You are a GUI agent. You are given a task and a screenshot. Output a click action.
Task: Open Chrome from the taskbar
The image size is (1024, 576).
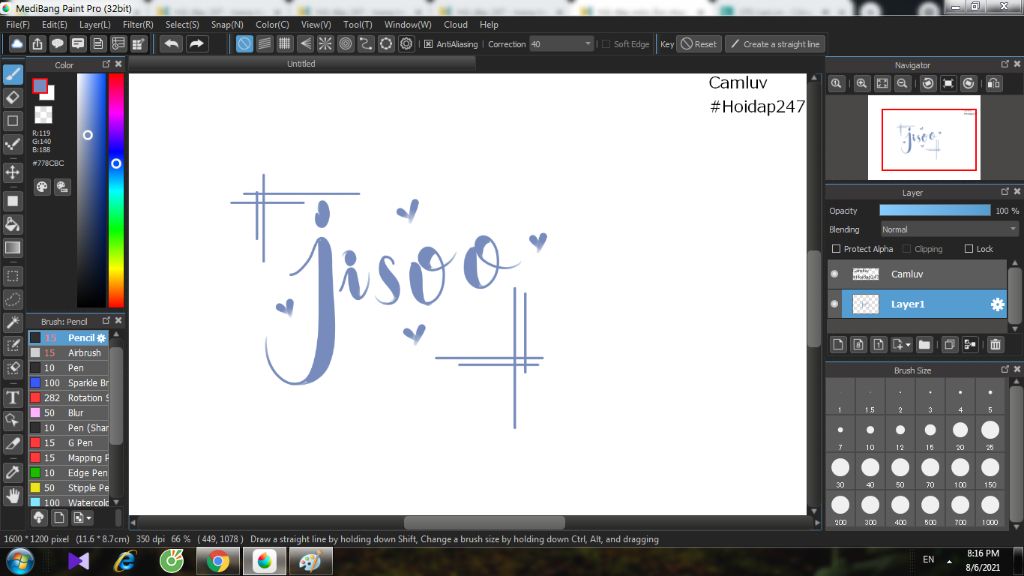pyautogui.click(x=218, y=562)
